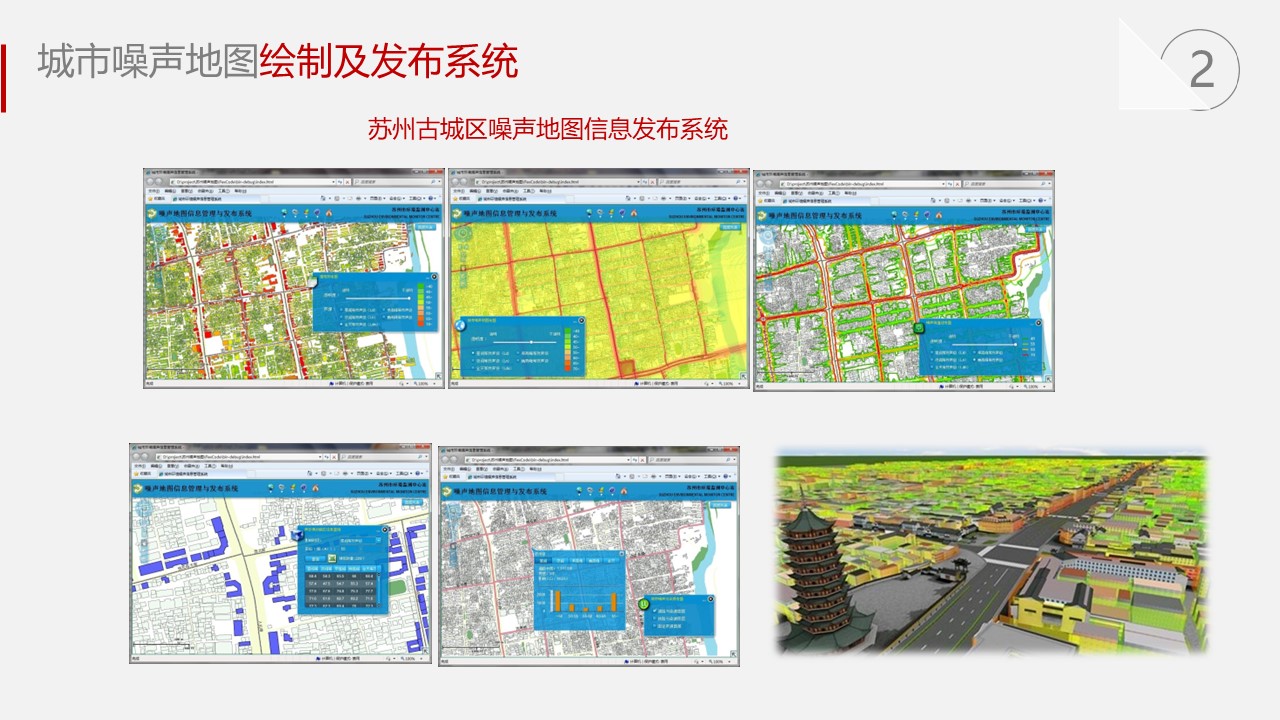Tick the first checkbox in the layer panel beside the bar chart
Image resolution: width=1280 pixels, height=720 pixels.
tap(656, 612)
